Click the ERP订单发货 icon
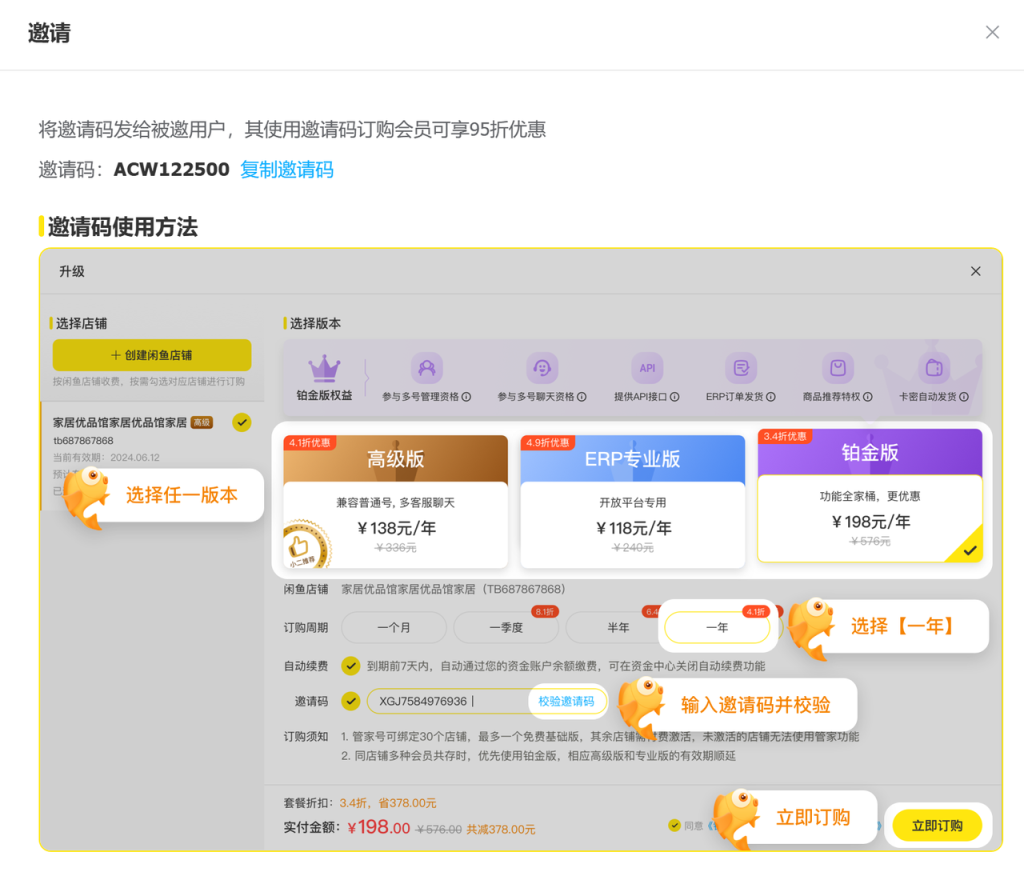 coord(741,368)
